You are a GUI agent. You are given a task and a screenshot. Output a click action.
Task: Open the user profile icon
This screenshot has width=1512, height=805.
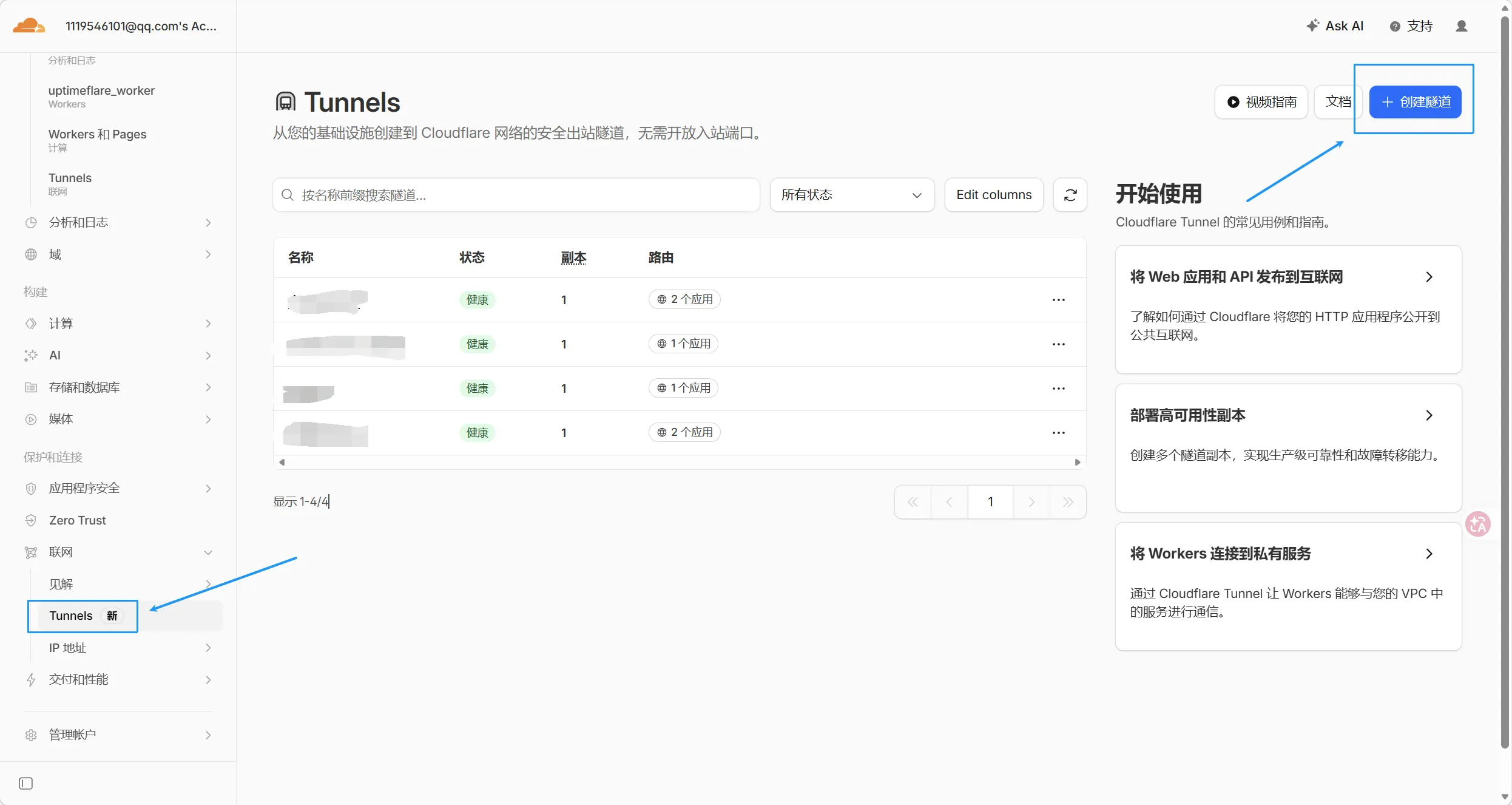[1461, 26]
